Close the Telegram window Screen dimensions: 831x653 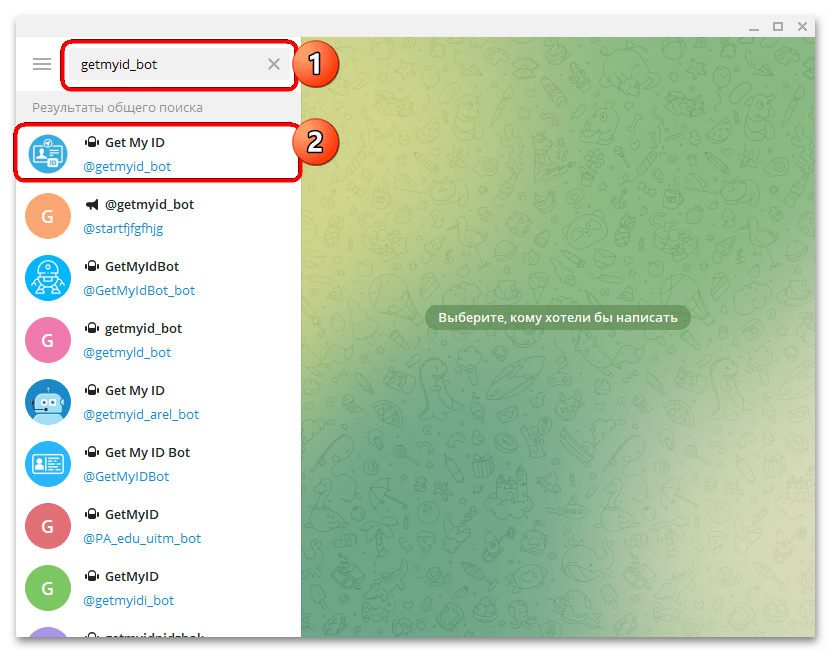tap(802, 27)
